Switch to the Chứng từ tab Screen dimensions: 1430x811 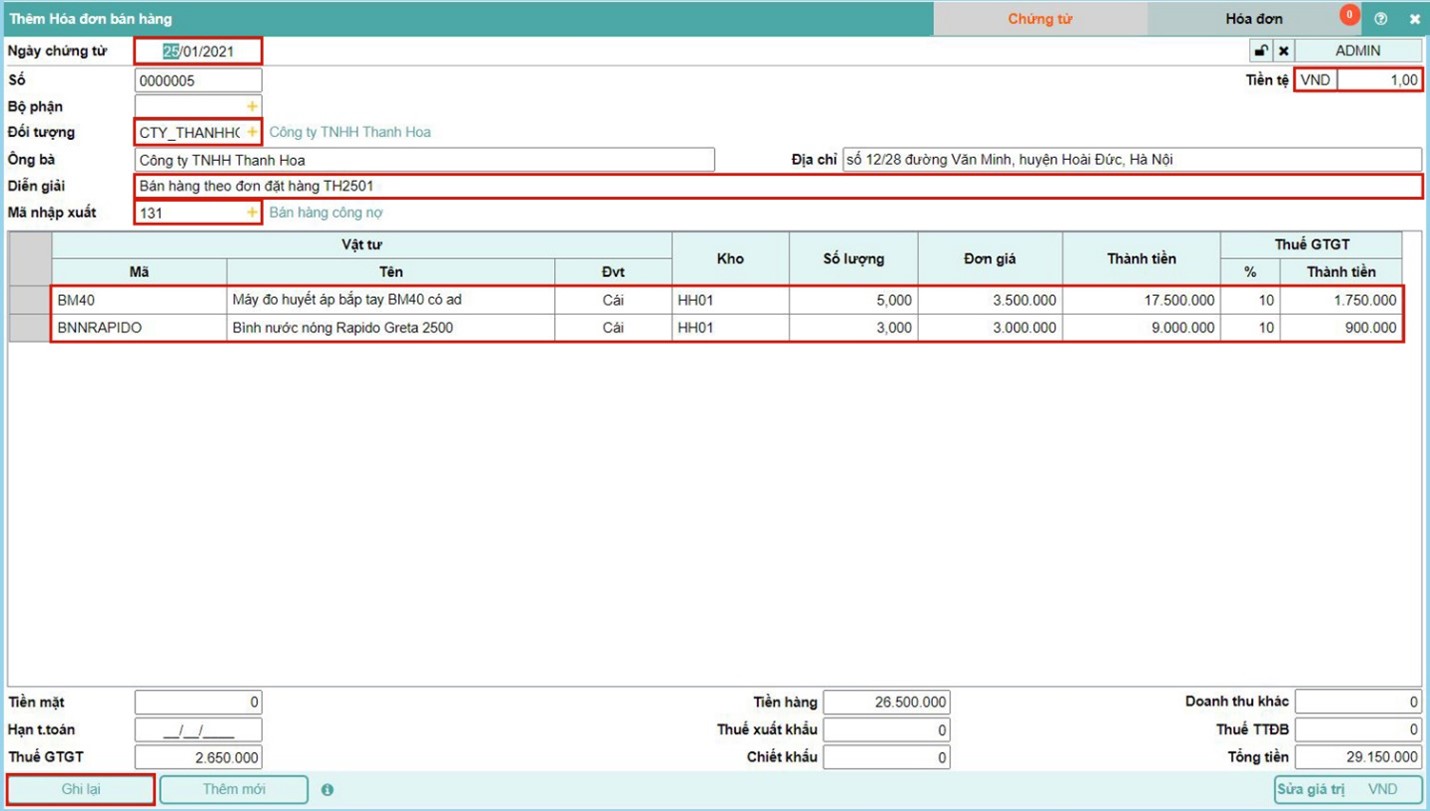point(1040,19)
